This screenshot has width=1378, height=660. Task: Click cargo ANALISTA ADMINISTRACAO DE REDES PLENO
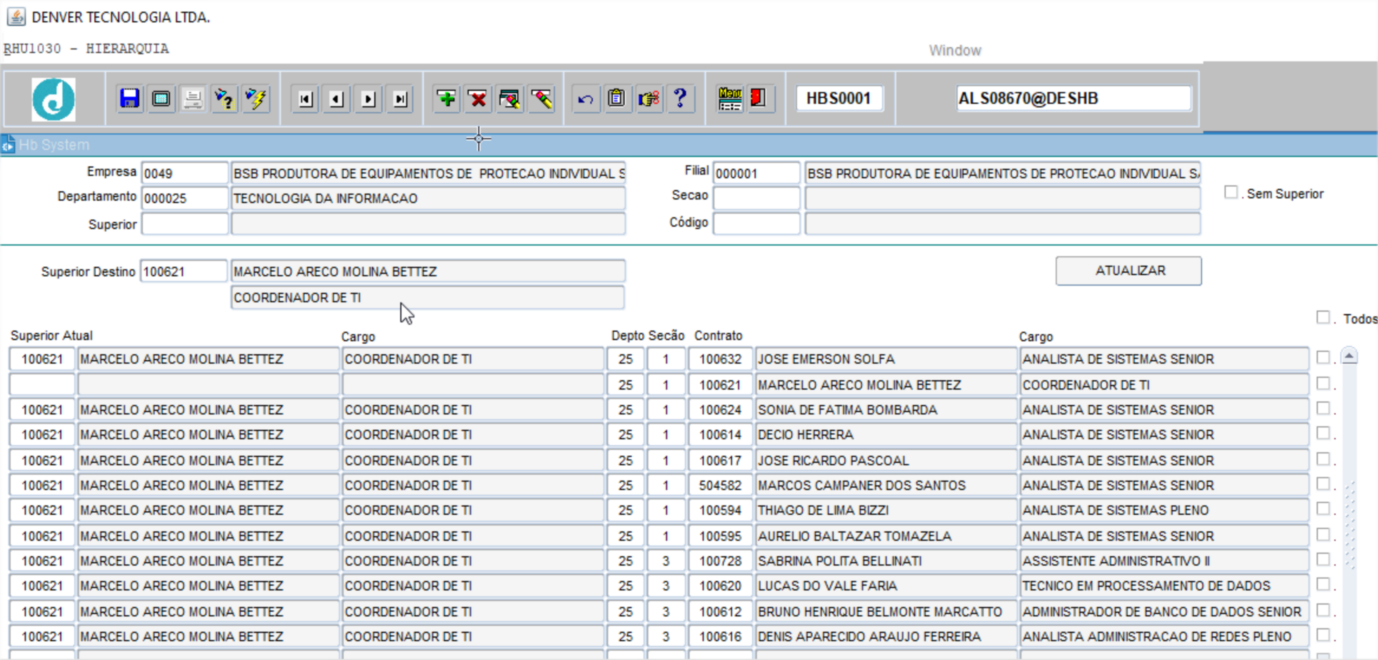(x=1164, y=636)
